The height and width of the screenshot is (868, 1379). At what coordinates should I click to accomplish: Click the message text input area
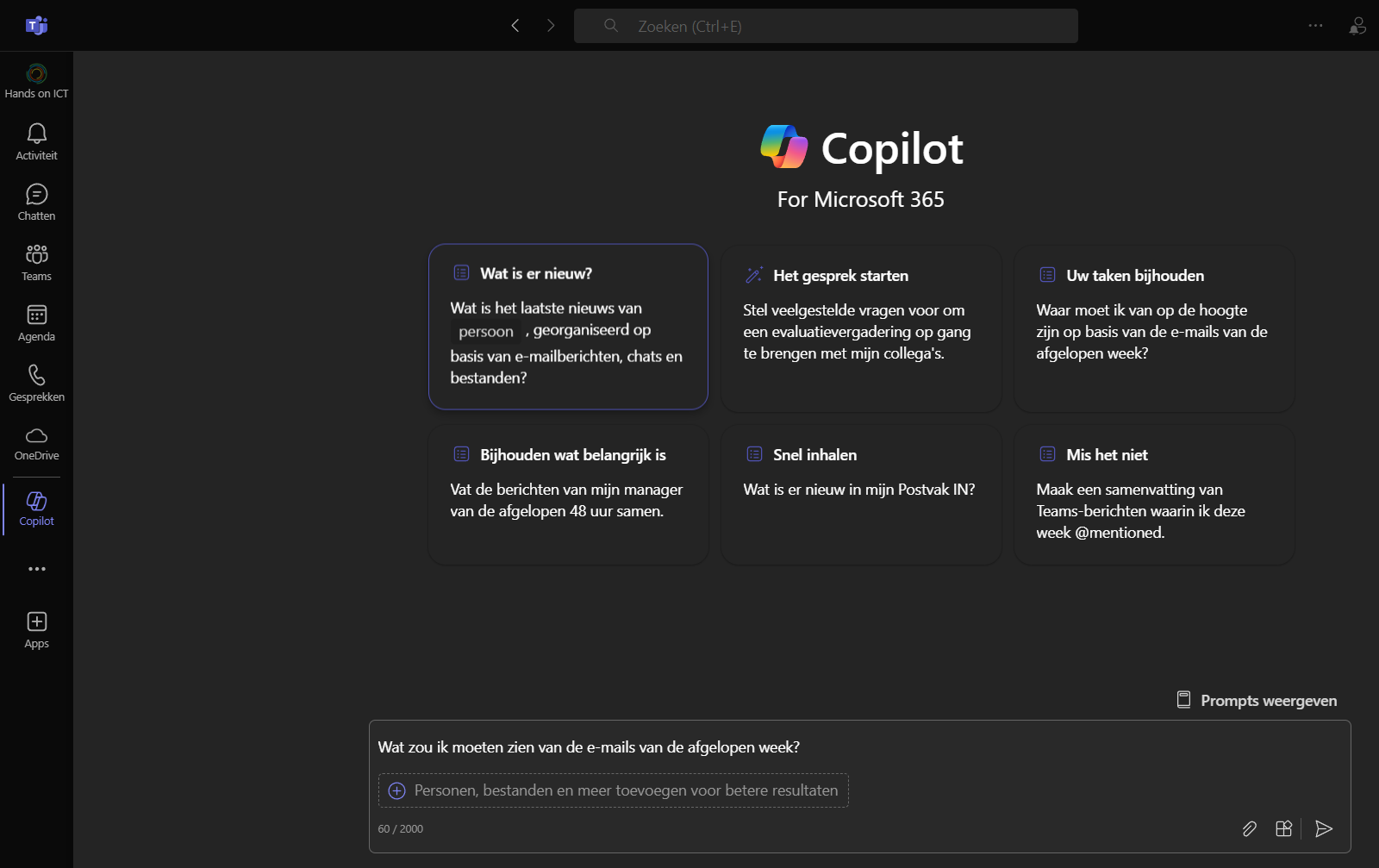pyautogui.click(x=859, y=747)
